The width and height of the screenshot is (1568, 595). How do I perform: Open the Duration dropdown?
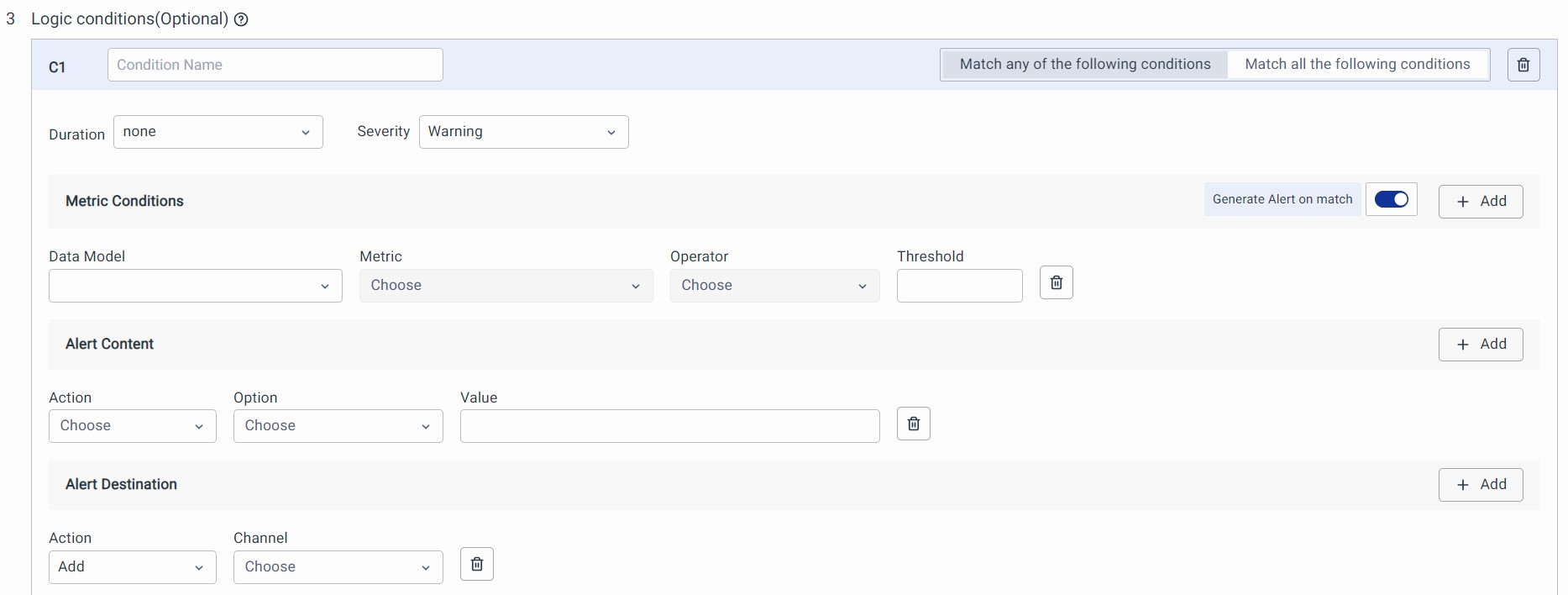[x=218, y=132]
